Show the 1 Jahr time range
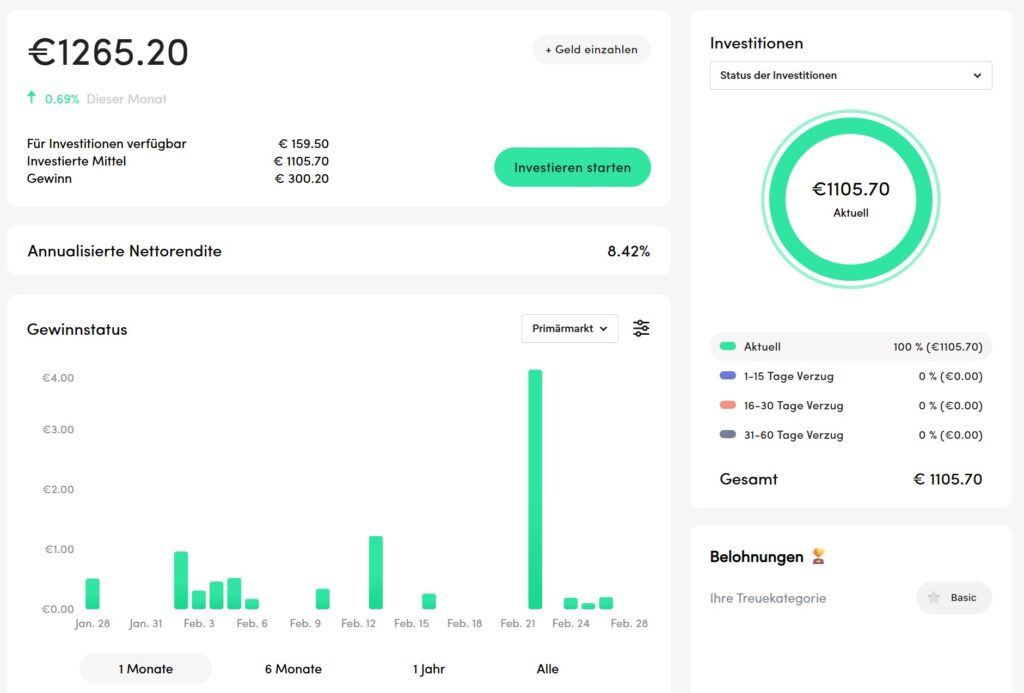Viewport: 1024px width, 693px height. (x=429, y=669)
